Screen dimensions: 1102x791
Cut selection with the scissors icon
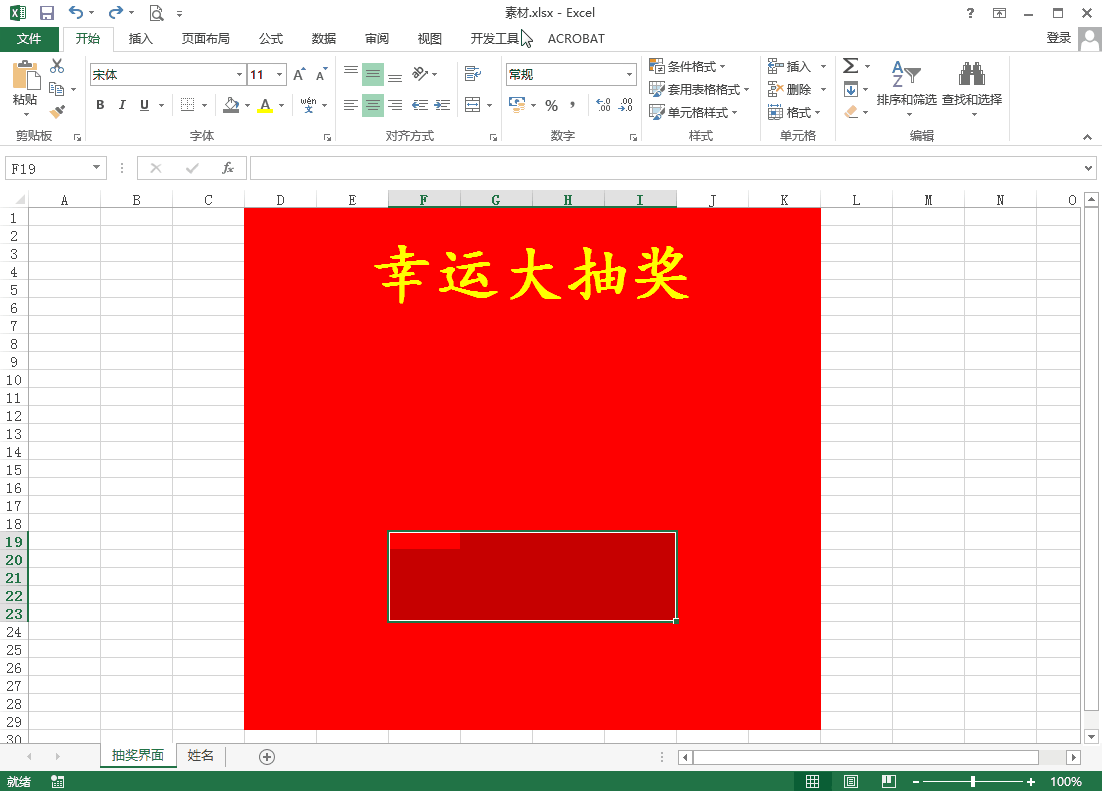57,66
